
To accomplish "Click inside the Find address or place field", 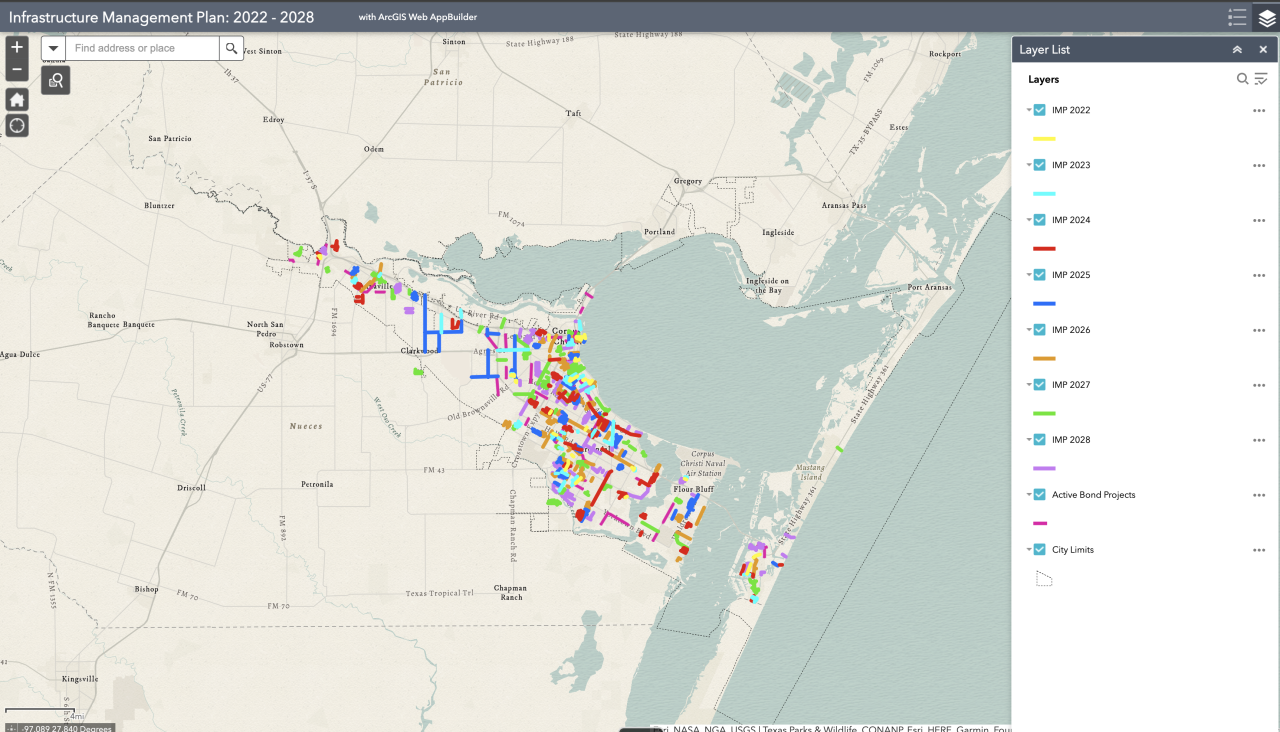I will tap(140, 47).
